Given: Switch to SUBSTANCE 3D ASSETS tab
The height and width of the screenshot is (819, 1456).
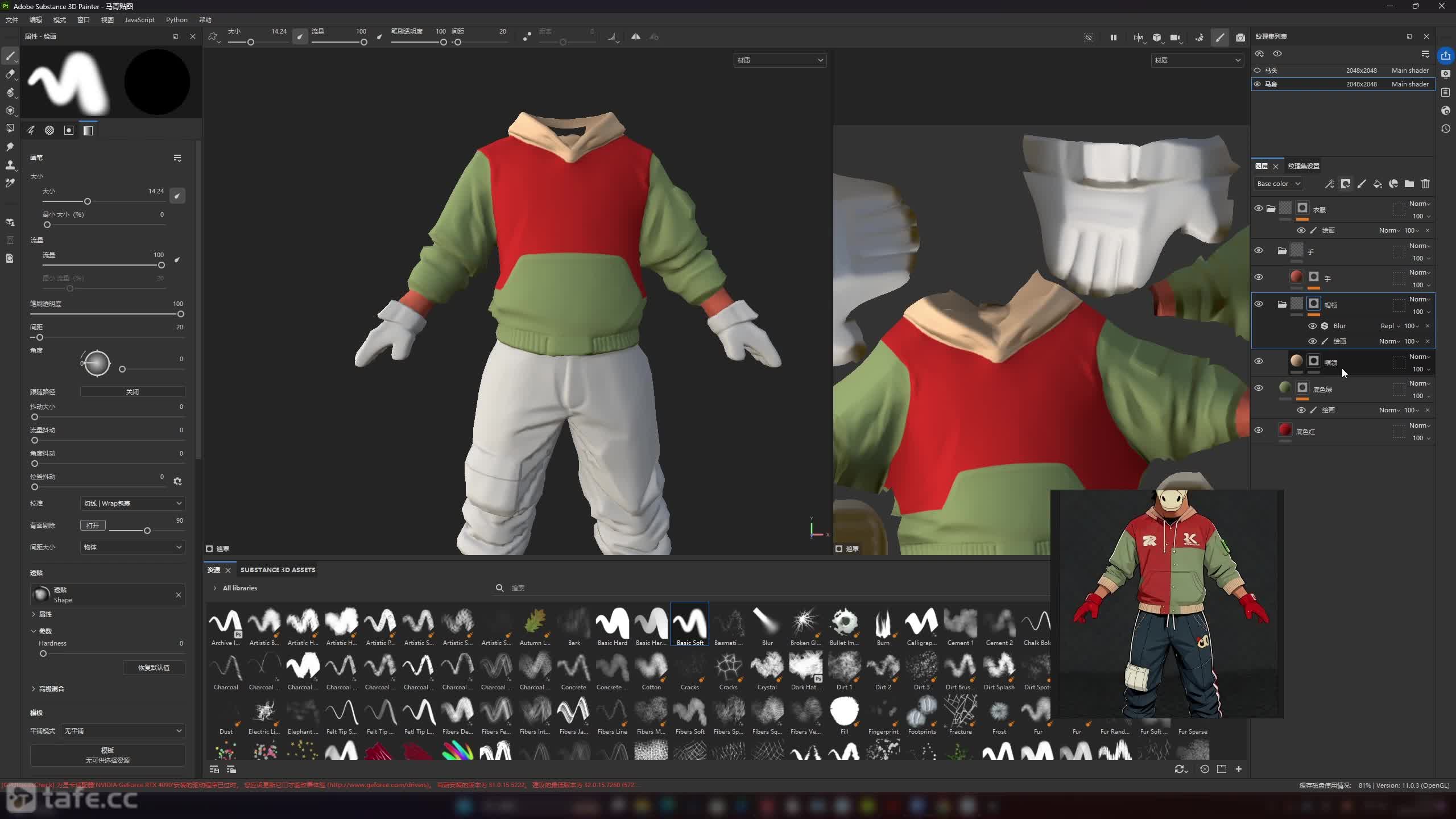Looking at the screenshot, I should click(278, 570).
